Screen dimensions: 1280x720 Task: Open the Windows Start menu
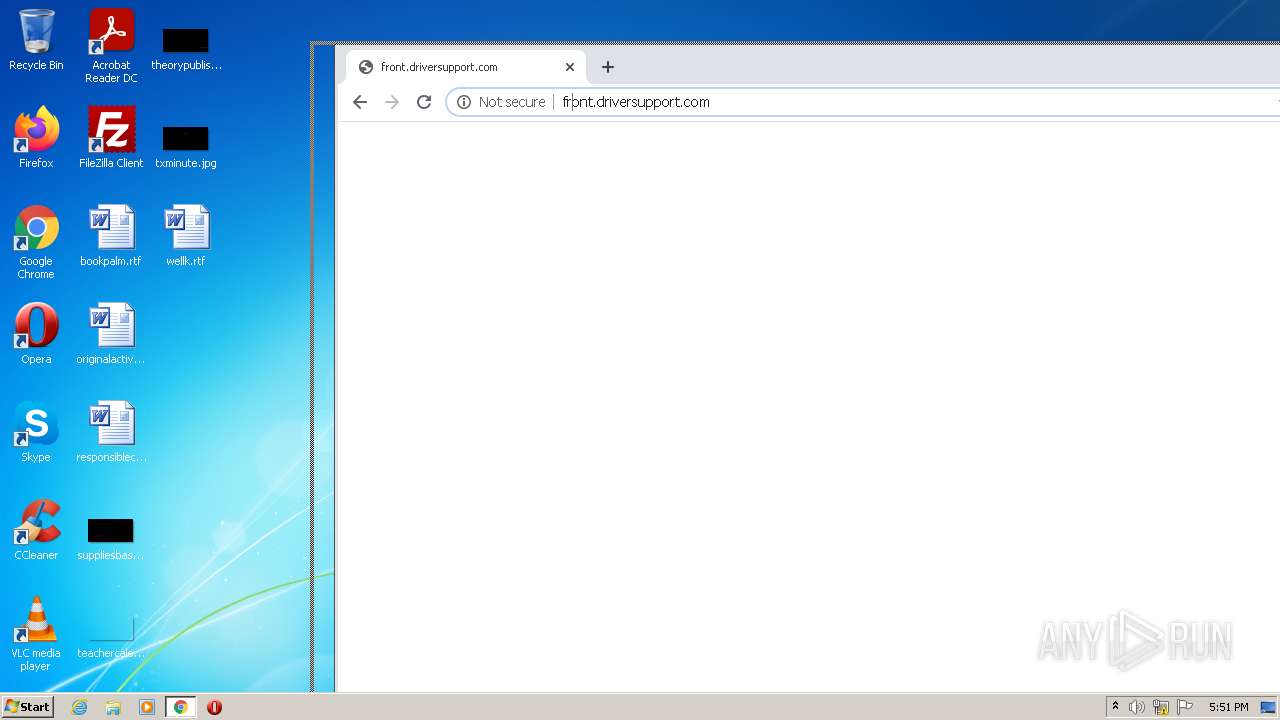pos(27,707)
